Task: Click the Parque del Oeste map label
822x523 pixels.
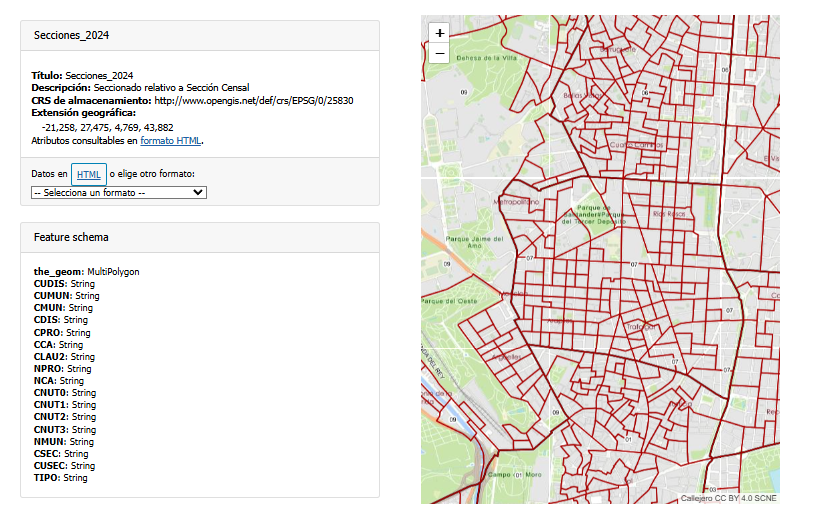Action: point(448,300)
